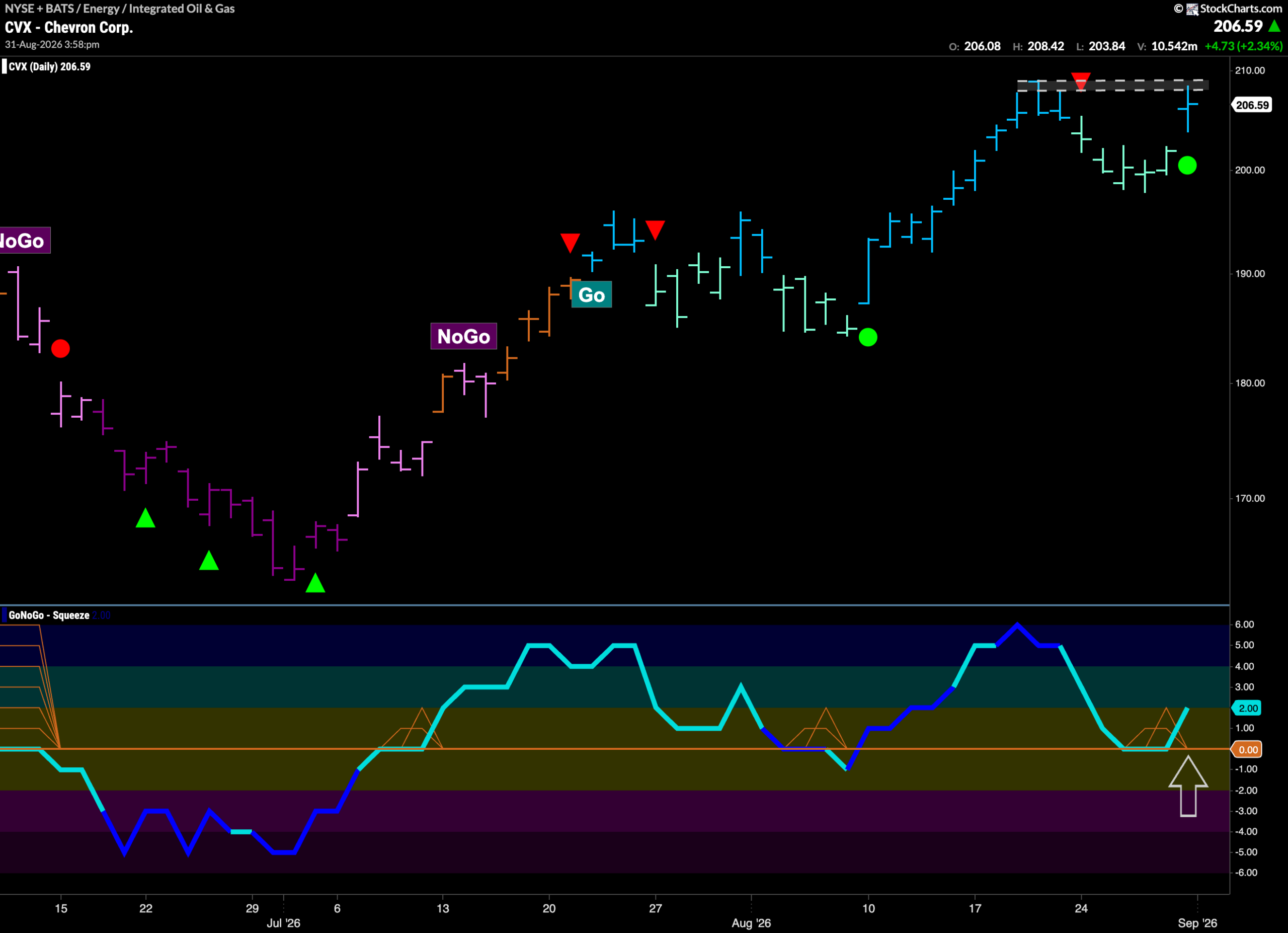The height and width of the screenshot is (933, 1288).
Task: Click the Aug '26 date axis label
Action: point(751,923)
